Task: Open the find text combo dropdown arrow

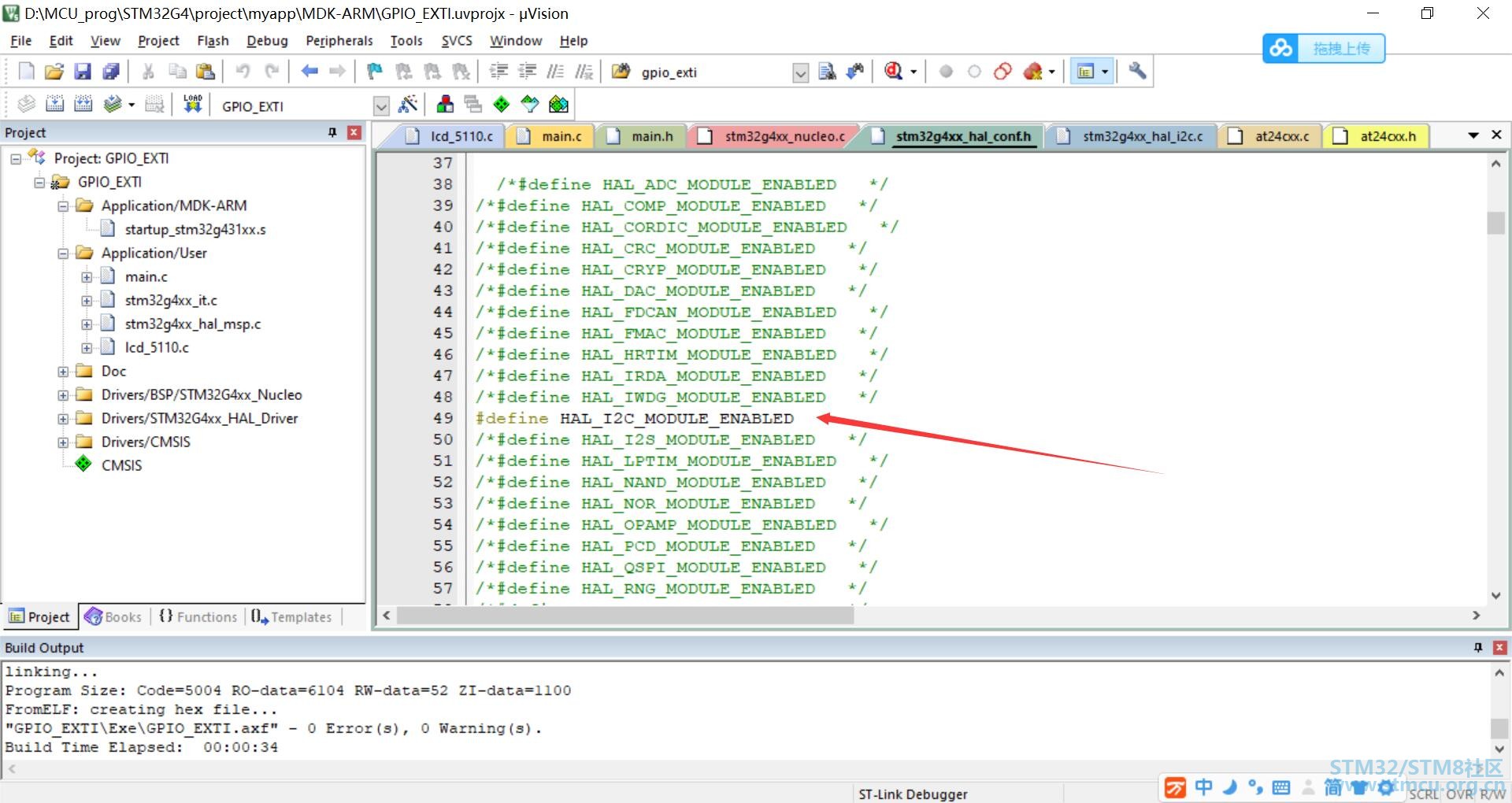Action: tap(801, 73)
